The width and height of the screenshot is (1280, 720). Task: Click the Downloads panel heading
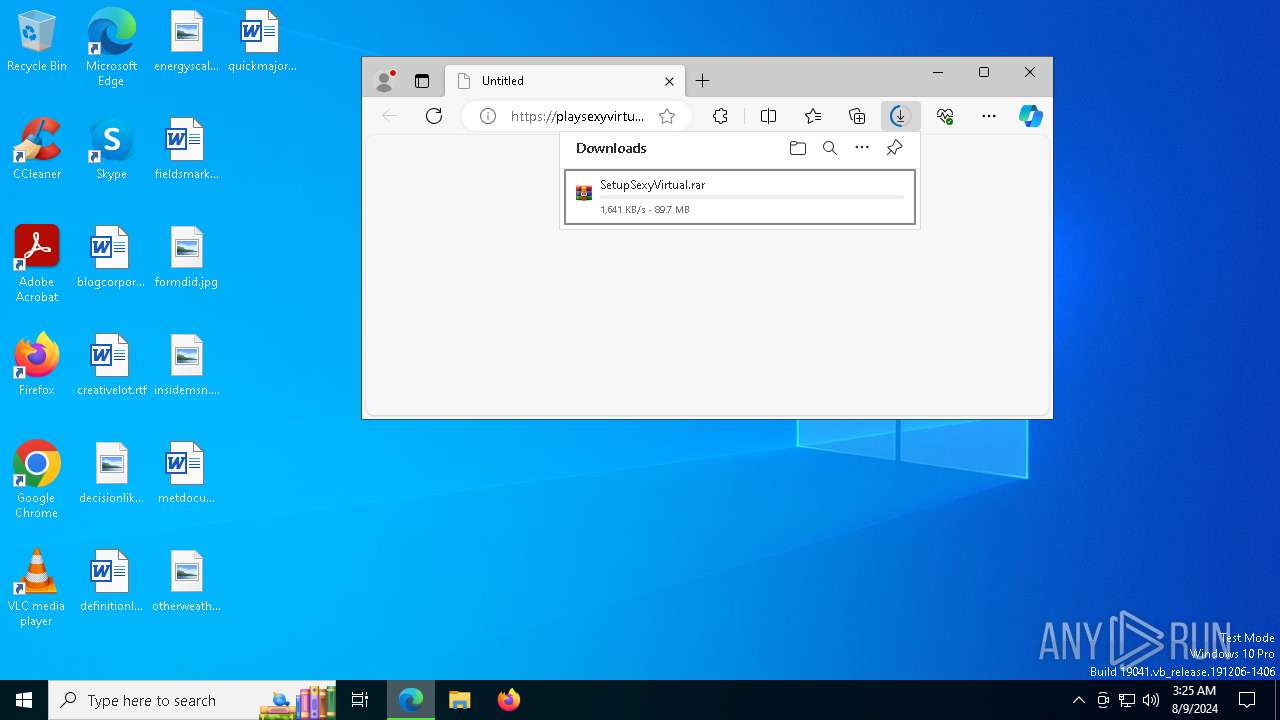point(611,148)
